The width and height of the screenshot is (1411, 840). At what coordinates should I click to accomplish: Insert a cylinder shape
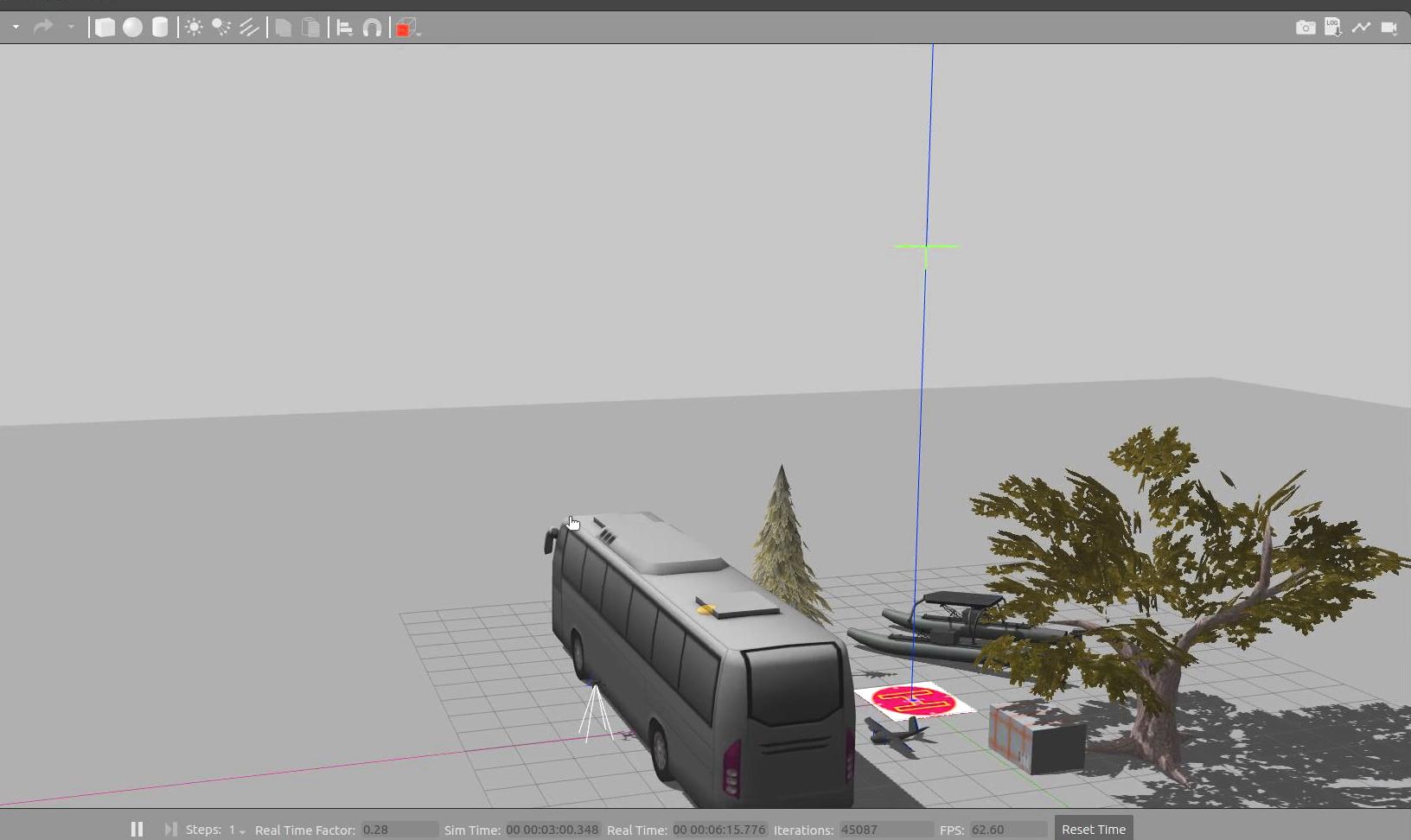pos(160,28)
